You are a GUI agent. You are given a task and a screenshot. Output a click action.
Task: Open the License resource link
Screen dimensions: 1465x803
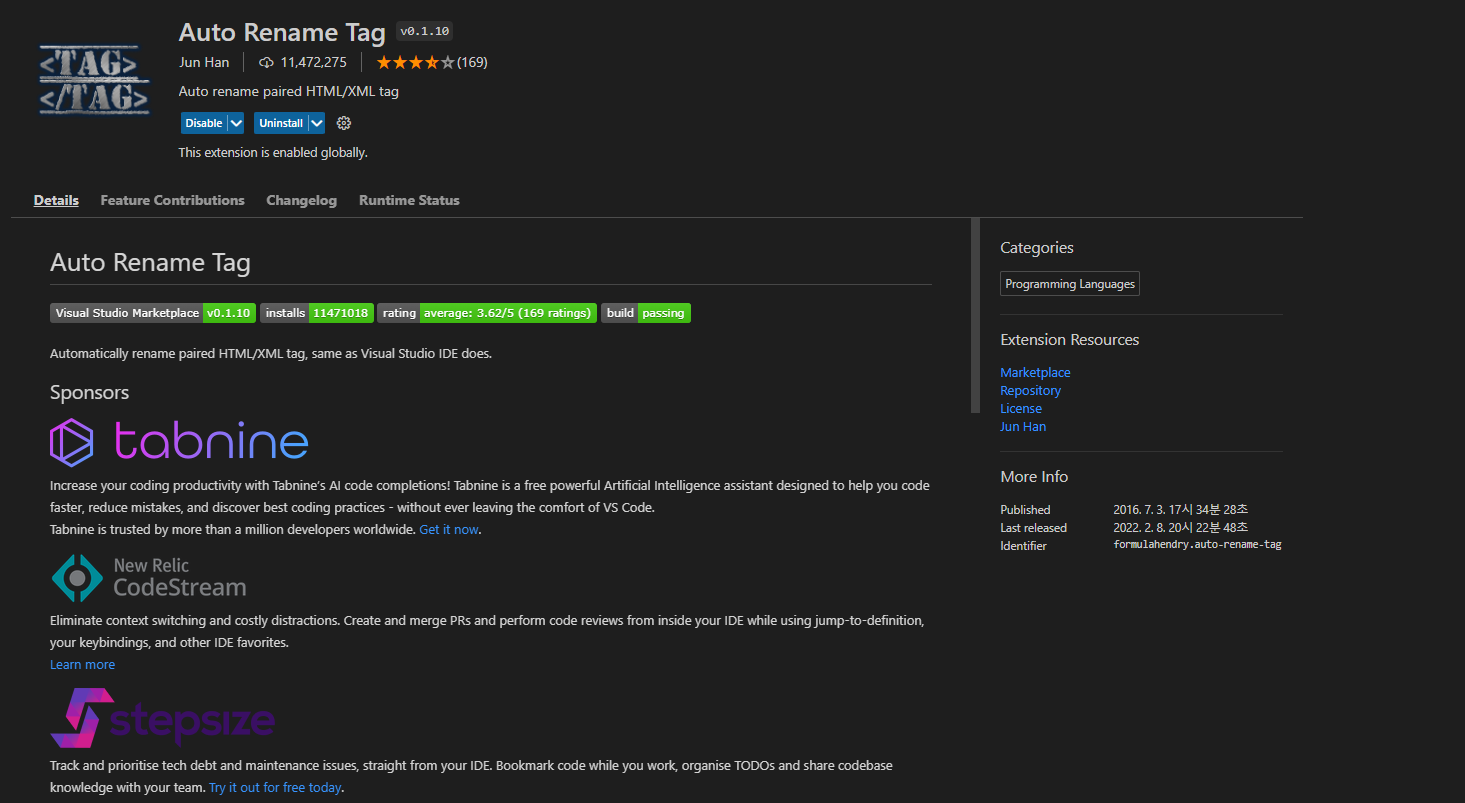click(1021, 408)
